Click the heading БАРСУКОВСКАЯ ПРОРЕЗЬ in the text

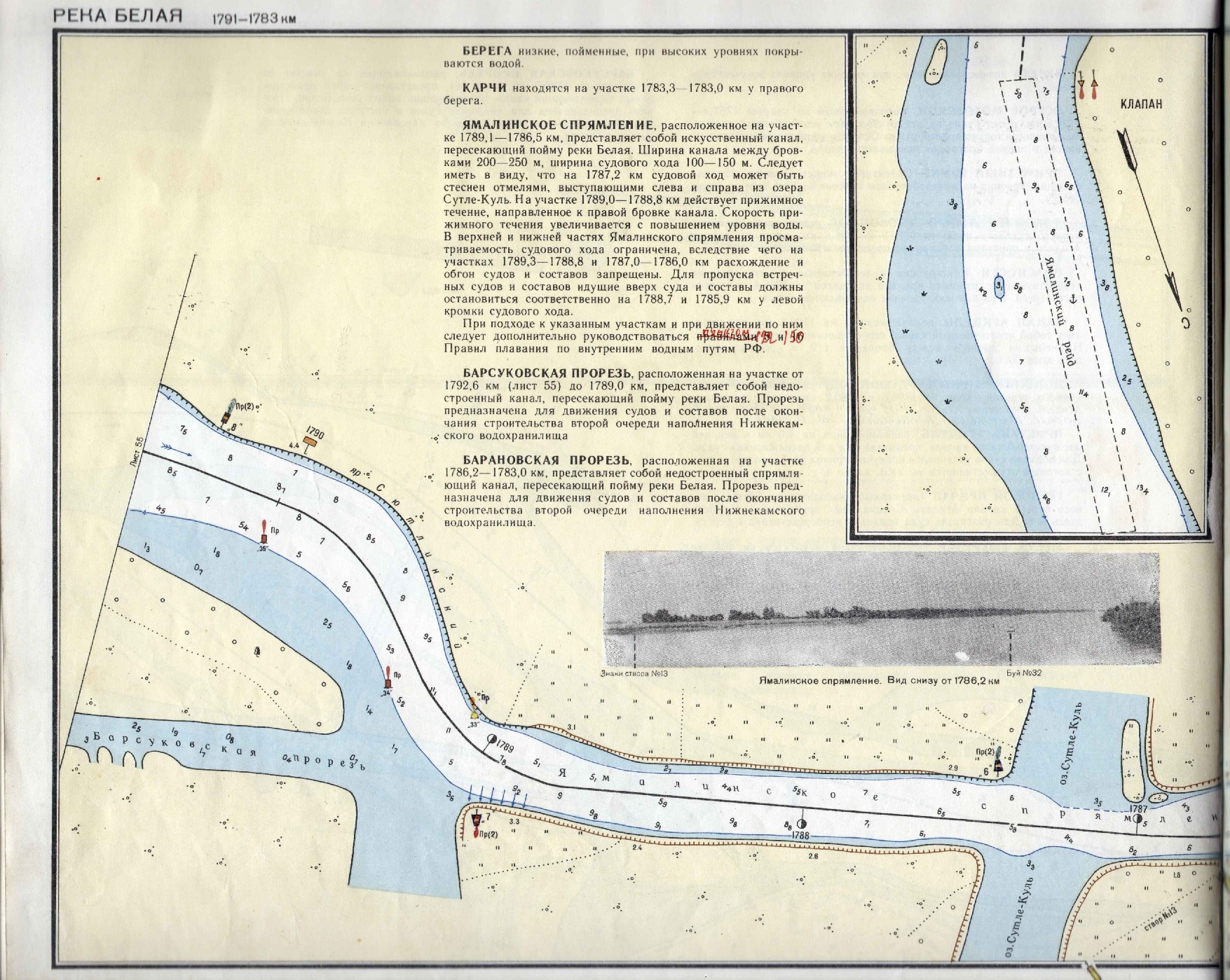547,373
